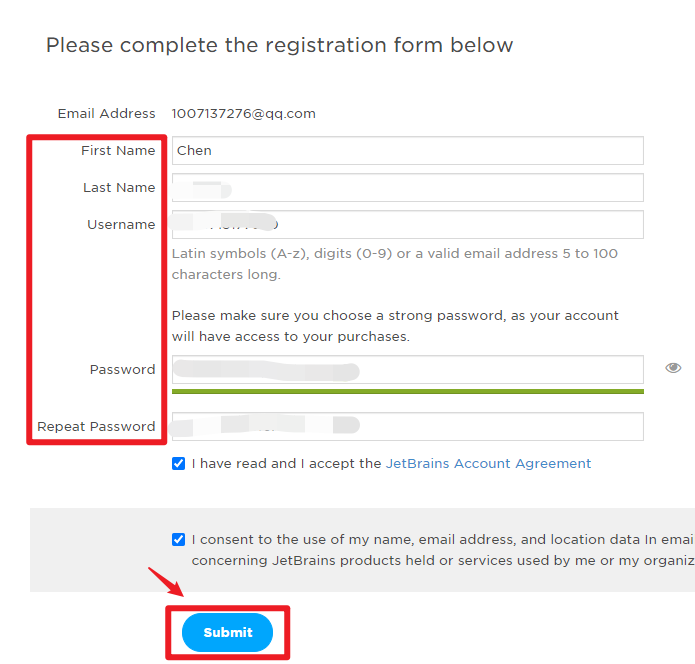
Task: Click the Last Name label
Action: [119, 188]
